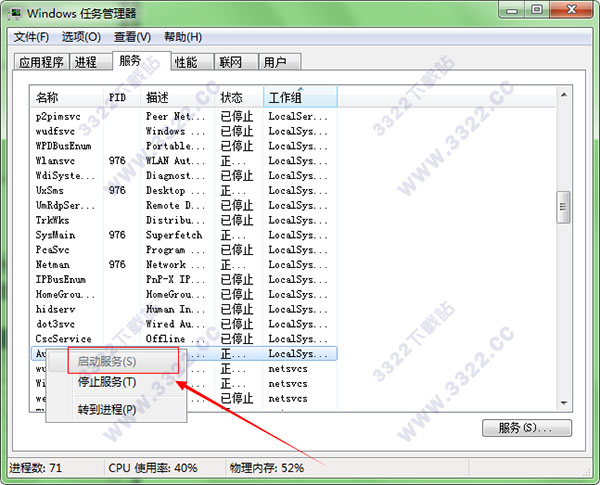The height and width of the screenshot is (485, 600).
Task: Sort services by 名称 column header
Action: point(67,98)
